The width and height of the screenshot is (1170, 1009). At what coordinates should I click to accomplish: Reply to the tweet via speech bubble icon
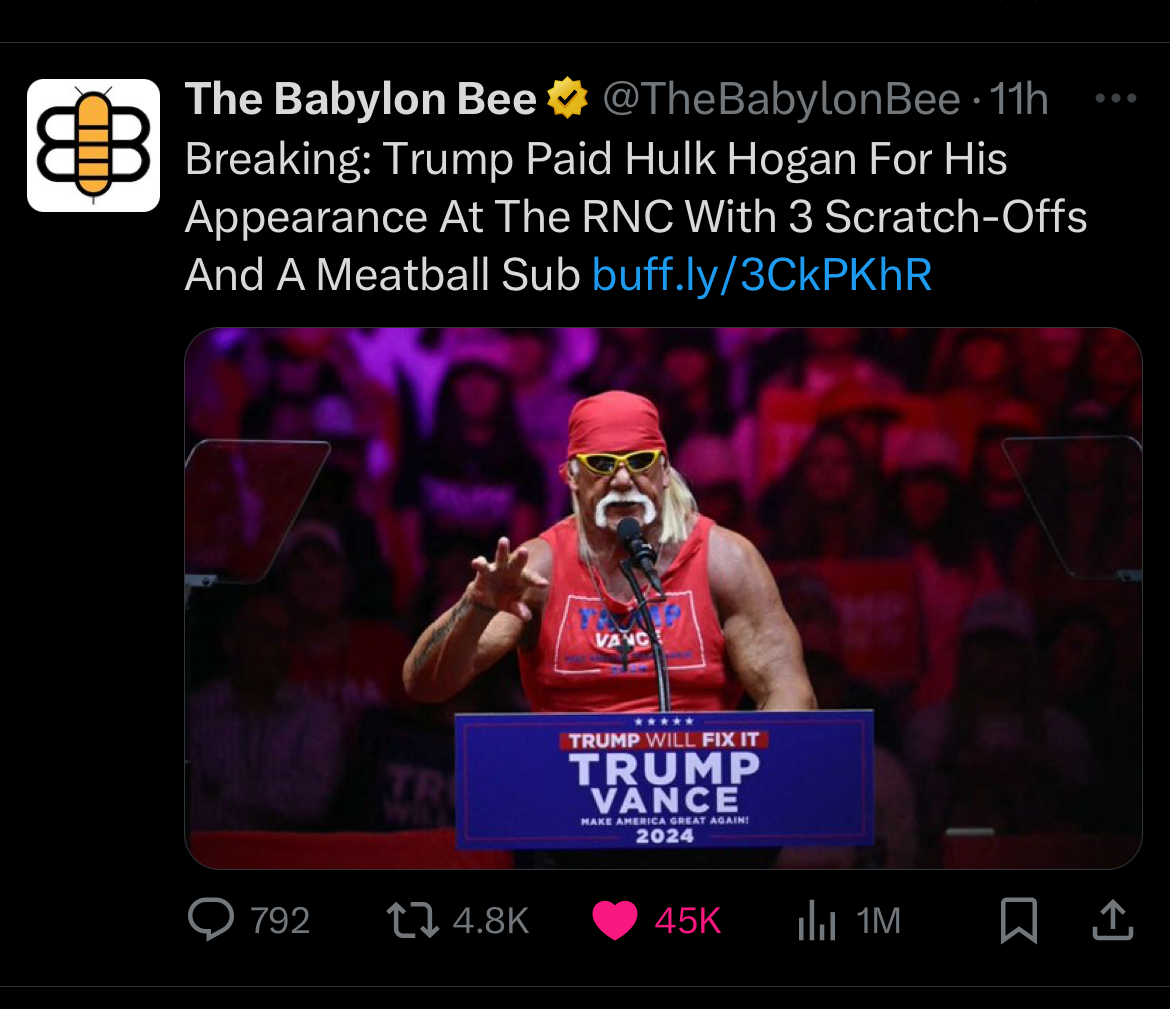(211, 920)
